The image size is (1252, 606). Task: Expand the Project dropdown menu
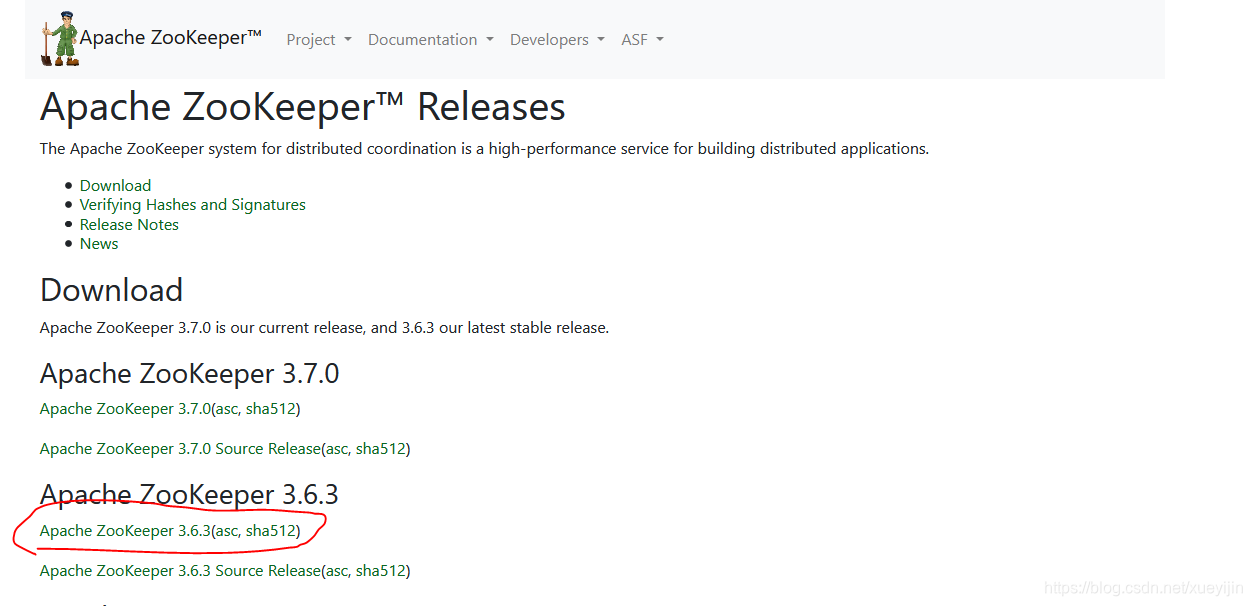tap(319, 40)
